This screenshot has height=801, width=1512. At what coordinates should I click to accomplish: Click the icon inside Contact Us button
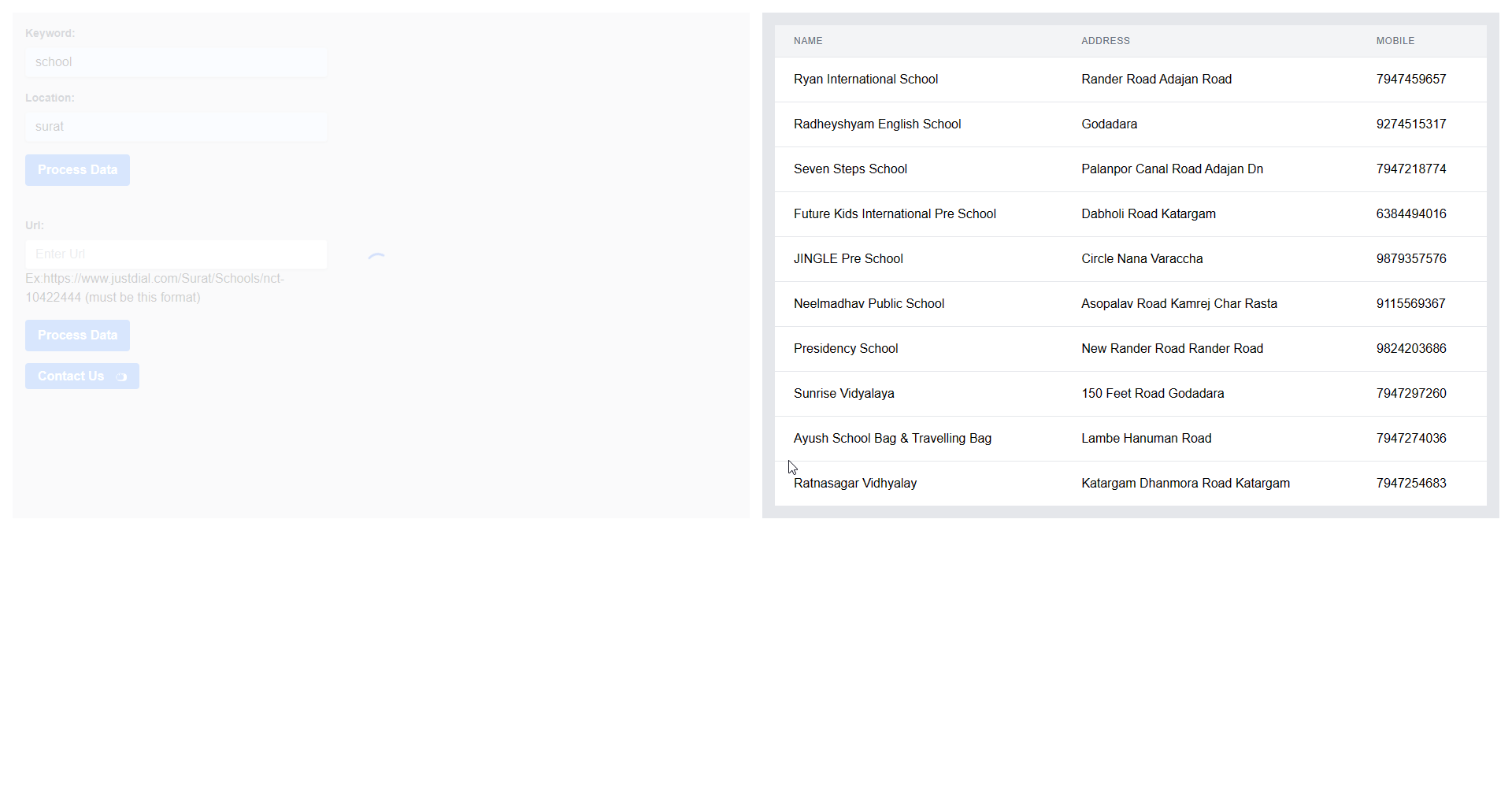[121, 377]
